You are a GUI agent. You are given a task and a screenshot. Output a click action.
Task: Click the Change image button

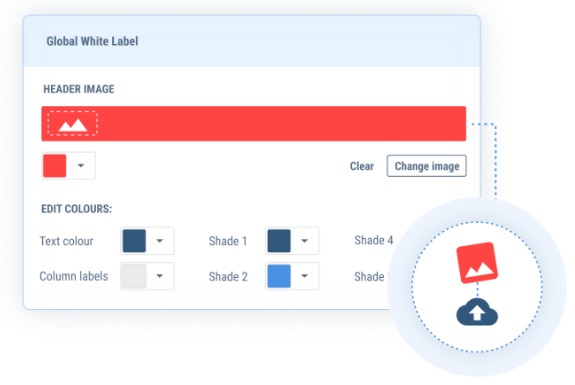tap(426, 166)
